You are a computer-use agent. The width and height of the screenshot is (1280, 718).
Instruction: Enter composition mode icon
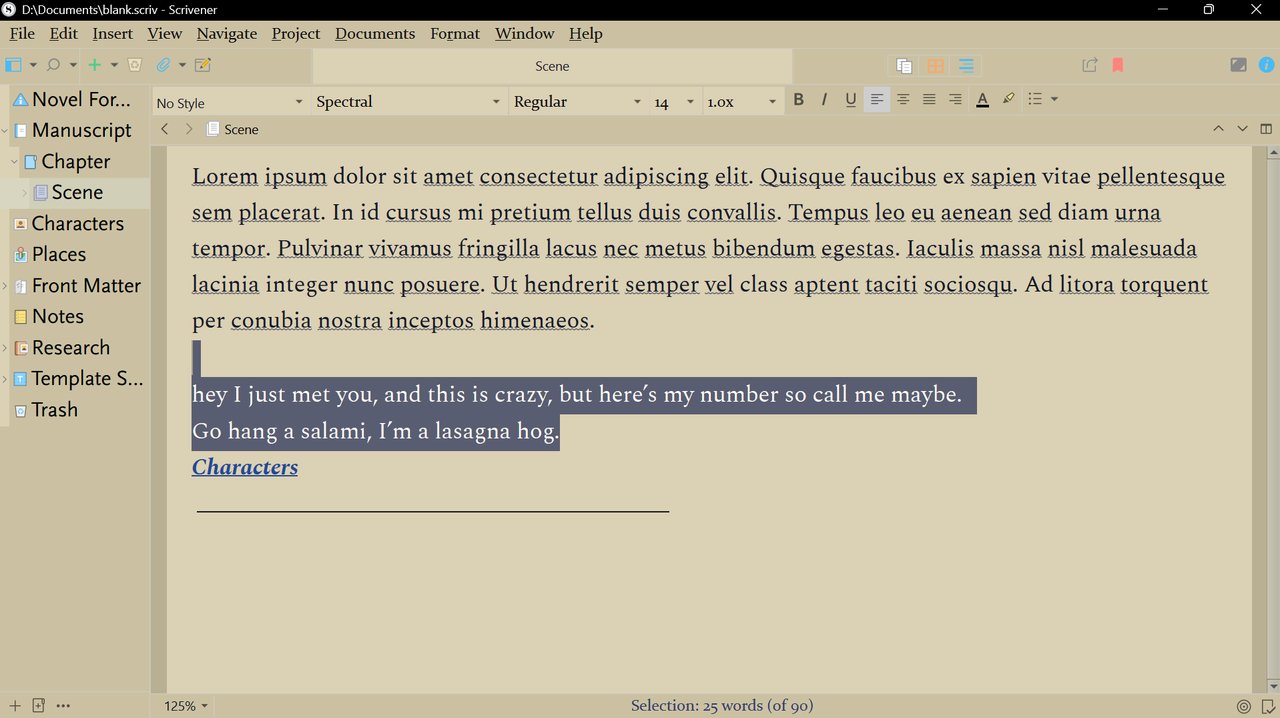(1238, 65)
